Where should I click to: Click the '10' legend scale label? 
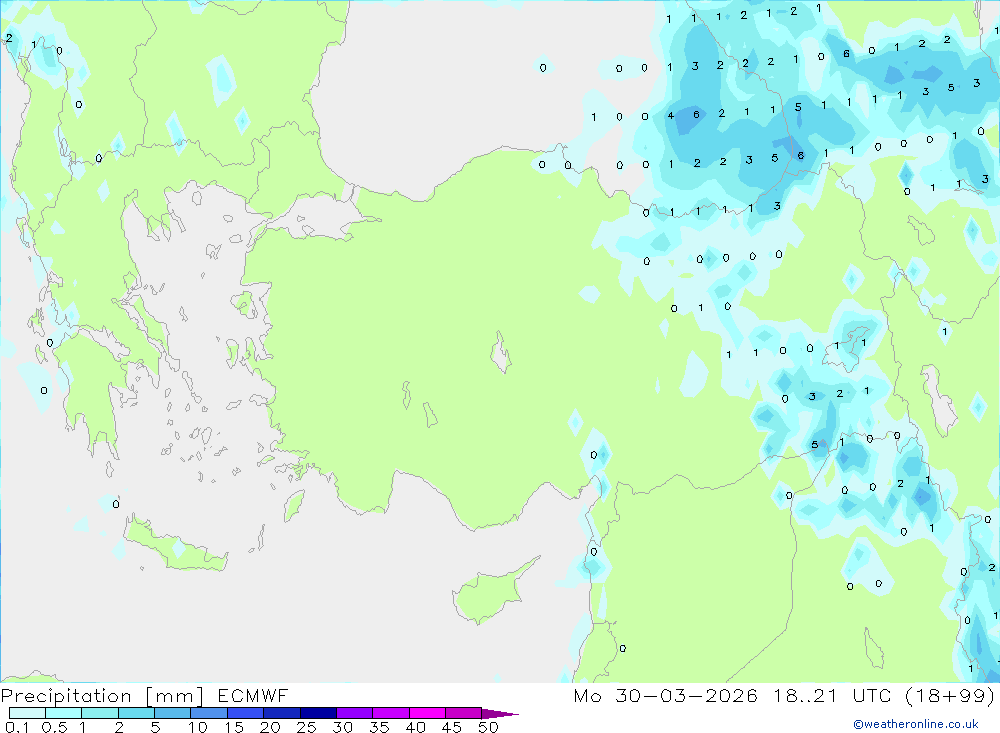point(198,727)
